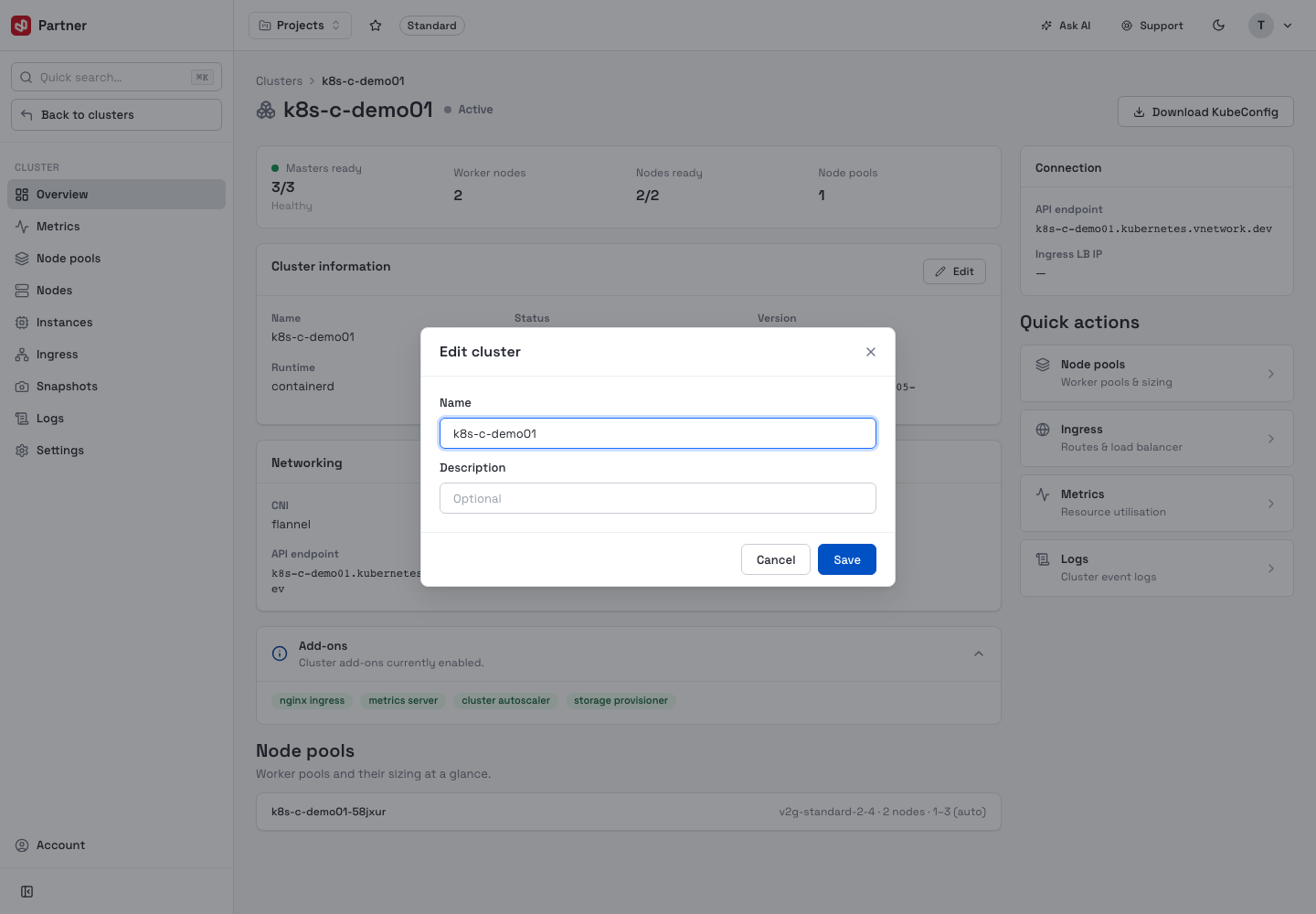This screenshot has height=914, width=1316.
Task: Open Node pools in sidebar
Action: (116, 258)
